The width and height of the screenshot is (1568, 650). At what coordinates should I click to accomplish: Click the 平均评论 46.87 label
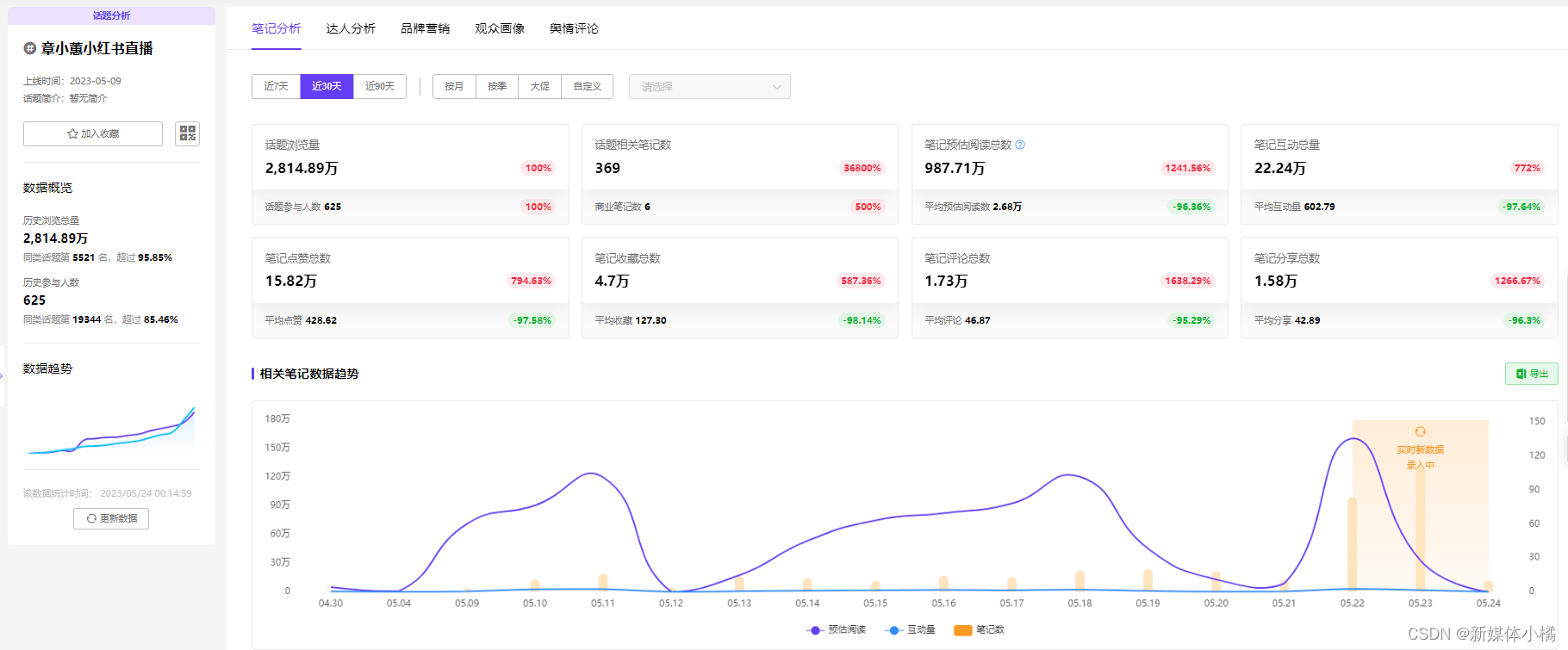[957, 320]
